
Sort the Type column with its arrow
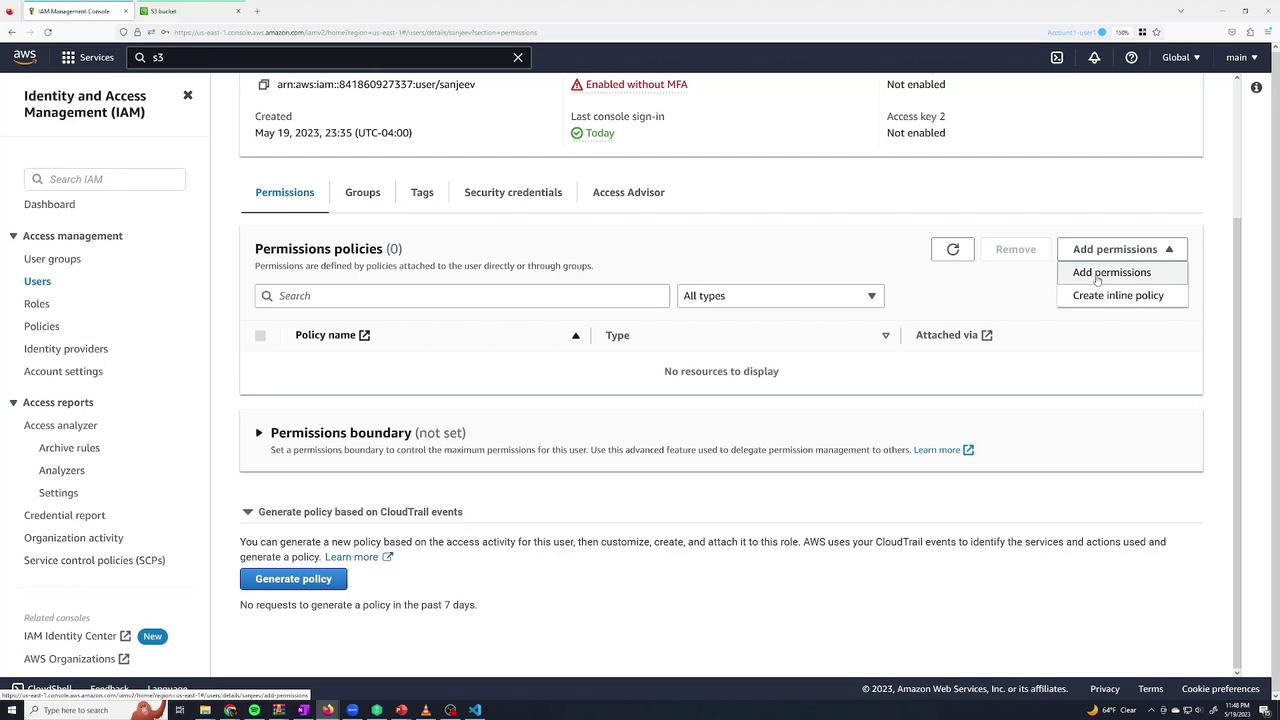[885, 336]
